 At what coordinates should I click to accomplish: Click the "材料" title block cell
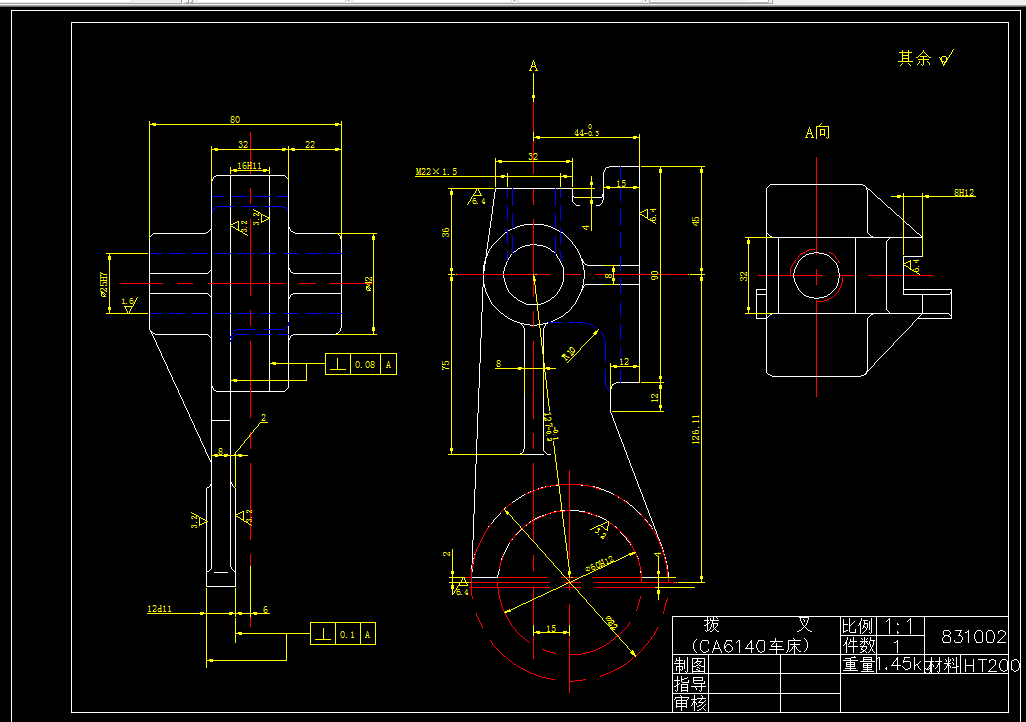[x=943, y=665]
